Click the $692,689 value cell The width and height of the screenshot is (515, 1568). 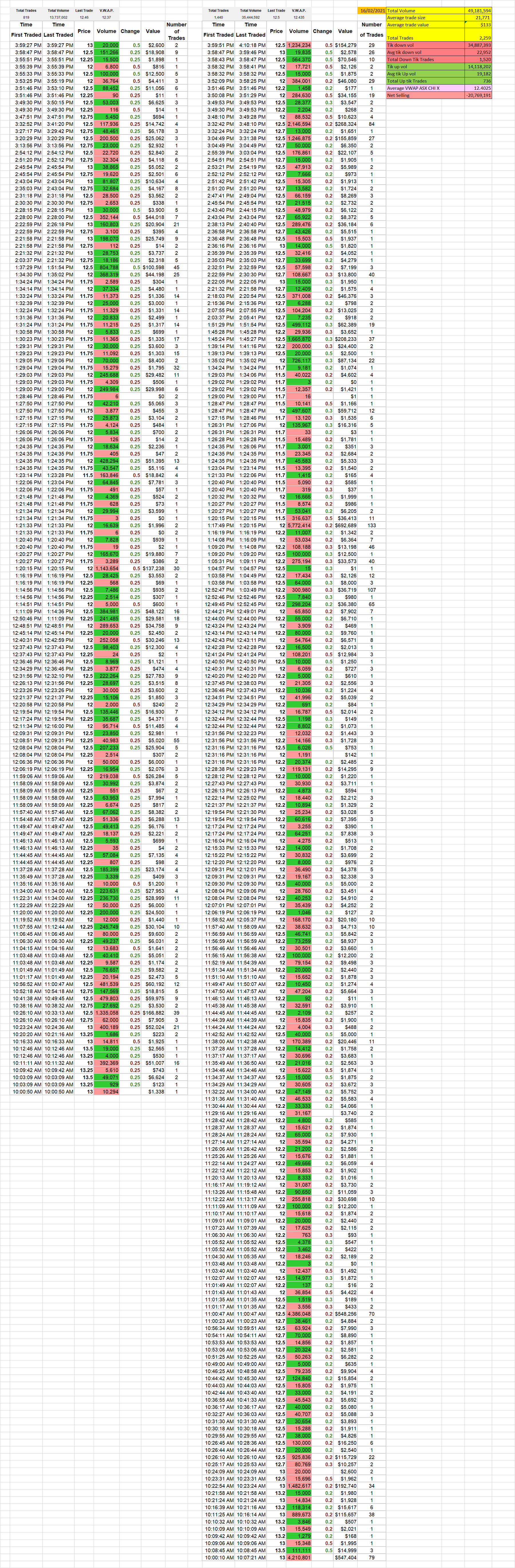coord(345,525)
